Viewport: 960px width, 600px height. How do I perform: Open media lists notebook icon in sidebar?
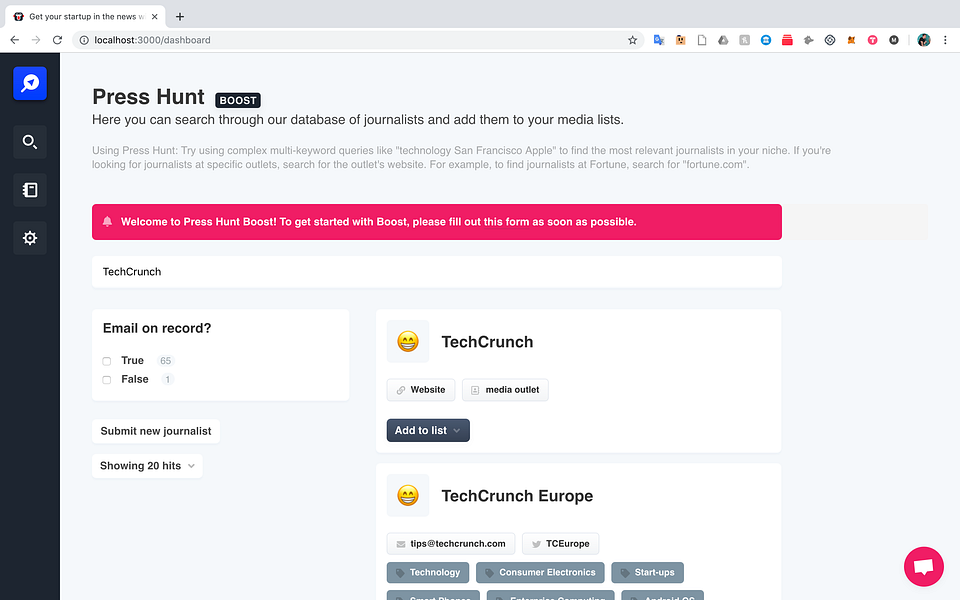(30, 190)
